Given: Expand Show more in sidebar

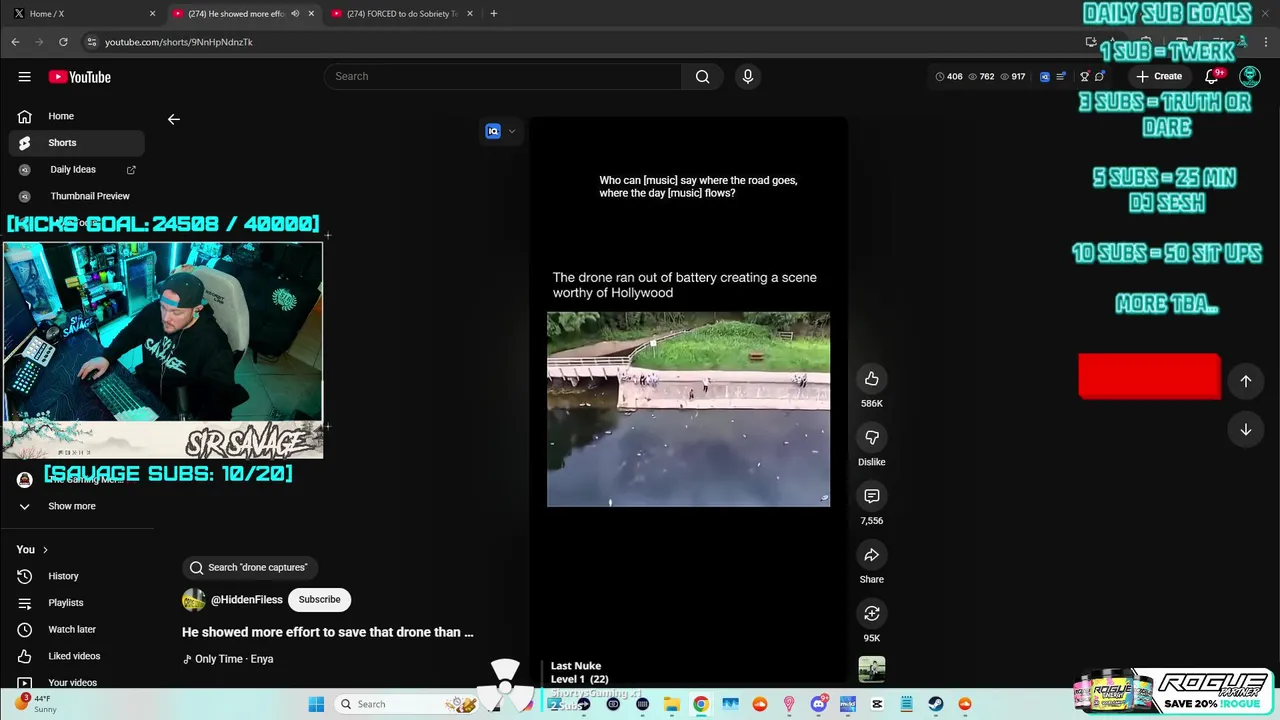Looking at the screenshot, I should click(x=72, y=506).
